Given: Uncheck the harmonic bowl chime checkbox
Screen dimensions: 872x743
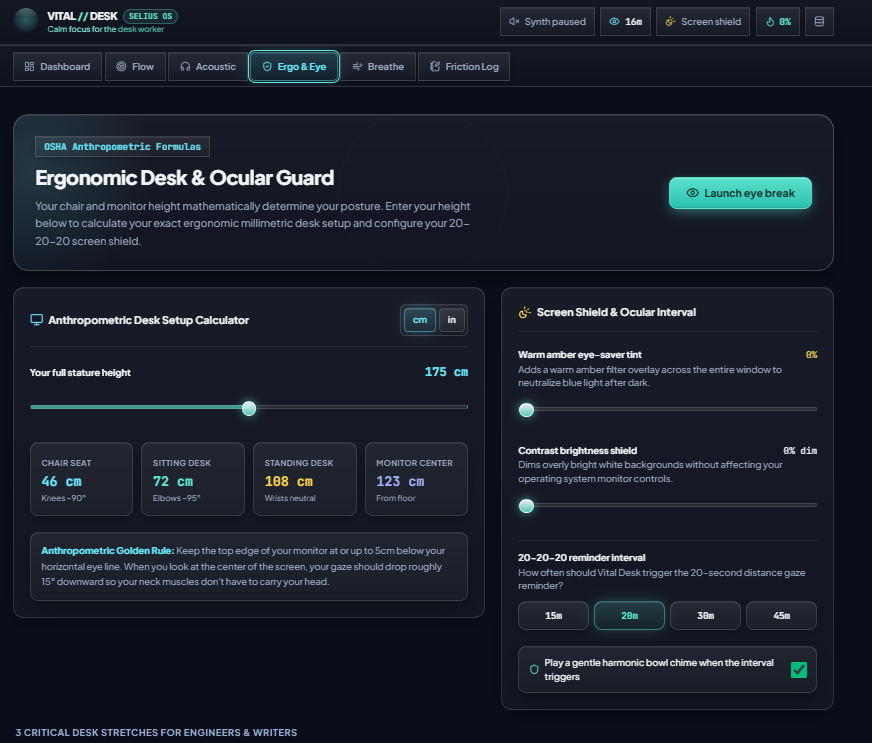Looking at the screenshot, I should [799, 670].
